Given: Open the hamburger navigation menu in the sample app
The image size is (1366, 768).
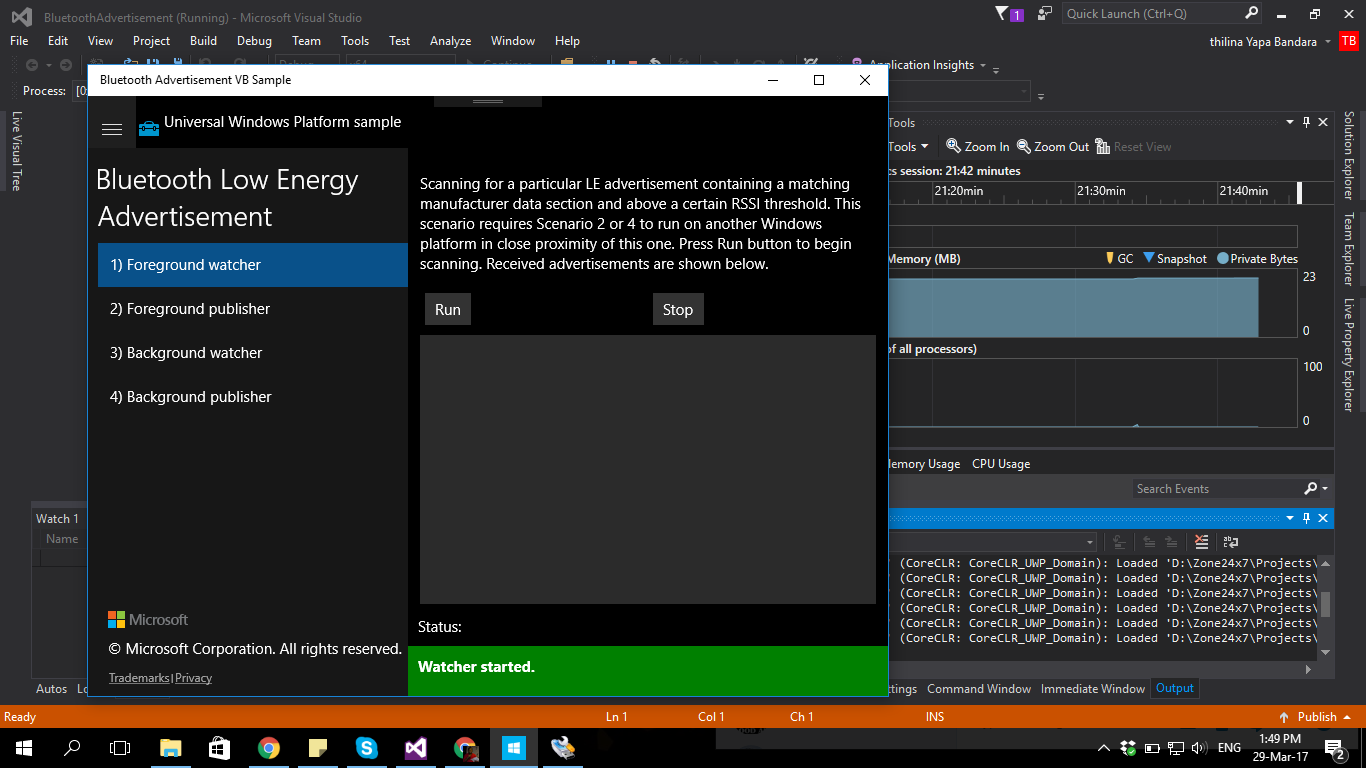Looking at the screenshot, I should 112,129.
